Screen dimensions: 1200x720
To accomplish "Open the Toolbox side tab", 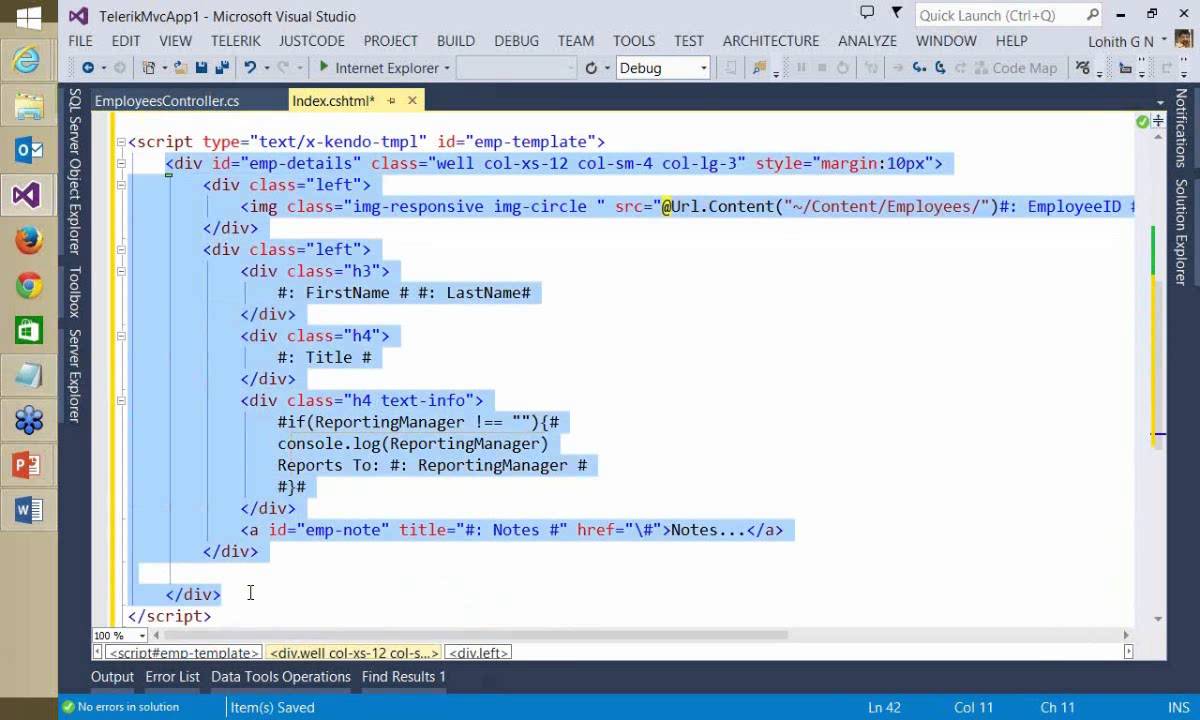I will pyautogui.click(x=75, y=291).
